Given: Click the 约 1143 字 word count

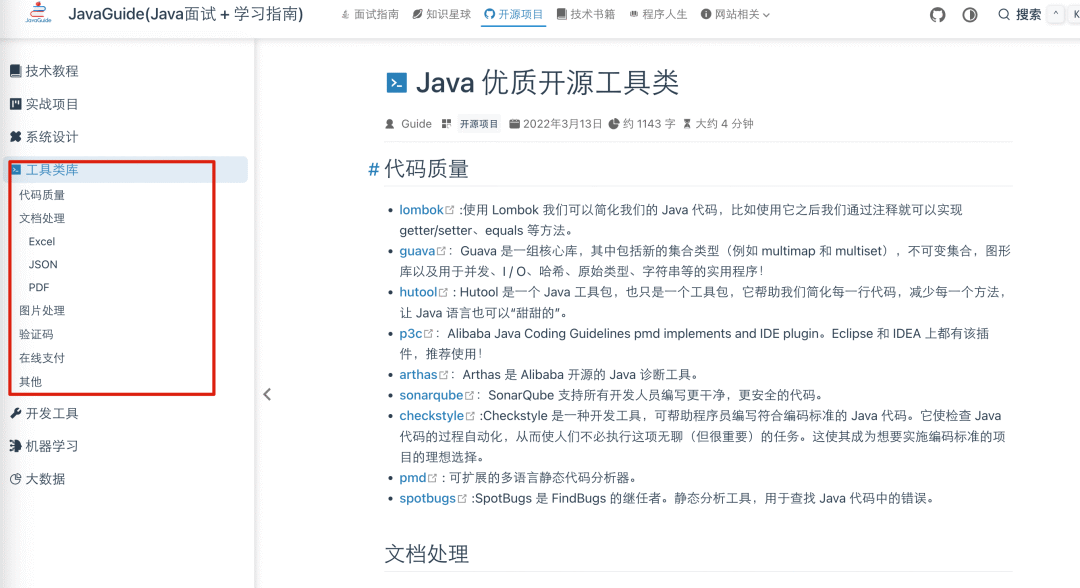Looking at the screenshot, I should pyautogui.click(x=649, y=124).
